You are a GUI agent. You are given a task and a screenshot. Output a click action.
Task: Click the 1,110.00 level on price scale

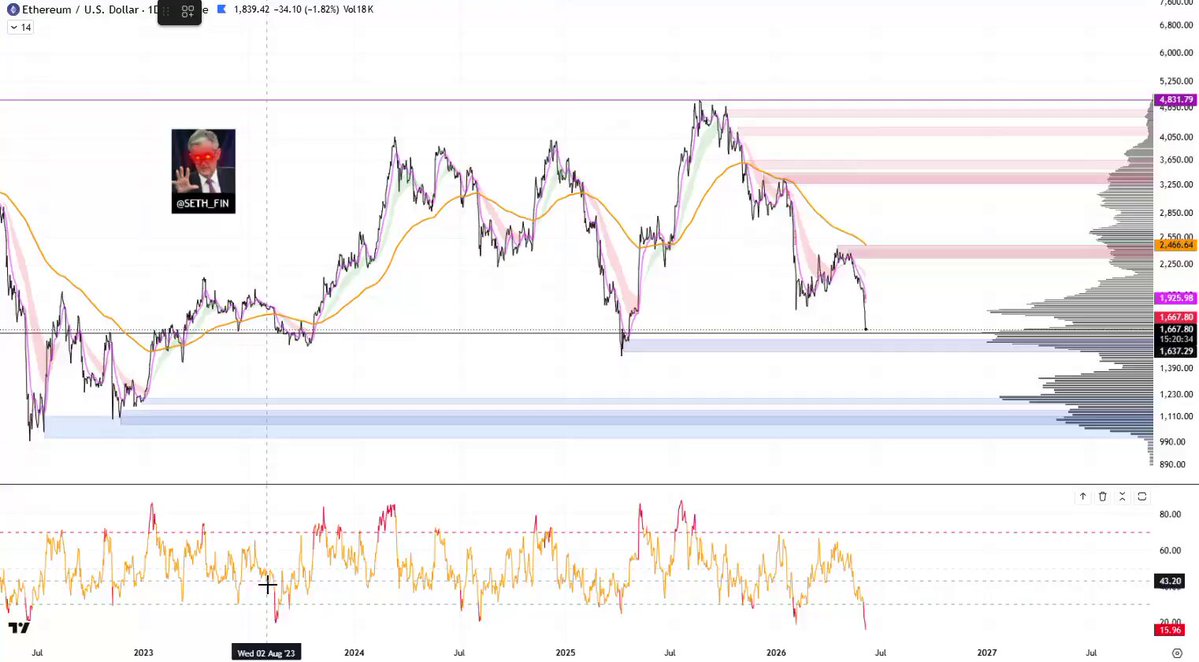pyautogui.click(x=1176, y=417)
